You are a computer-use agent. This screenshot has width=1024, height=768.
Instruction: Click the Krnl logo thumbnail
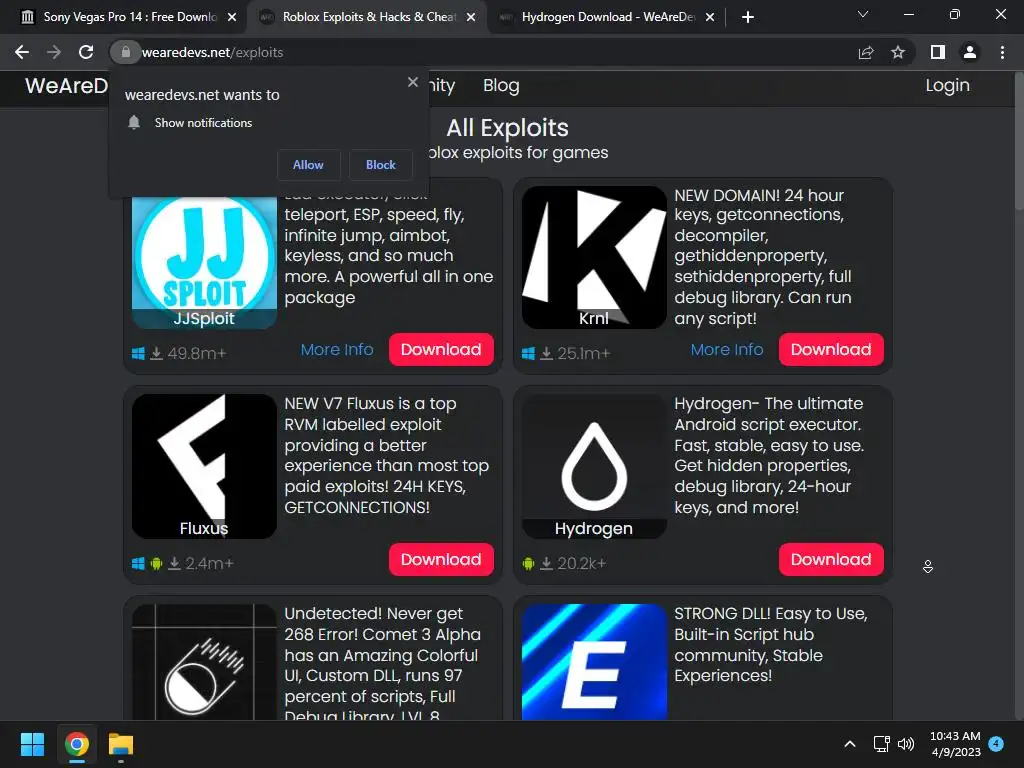594,257
